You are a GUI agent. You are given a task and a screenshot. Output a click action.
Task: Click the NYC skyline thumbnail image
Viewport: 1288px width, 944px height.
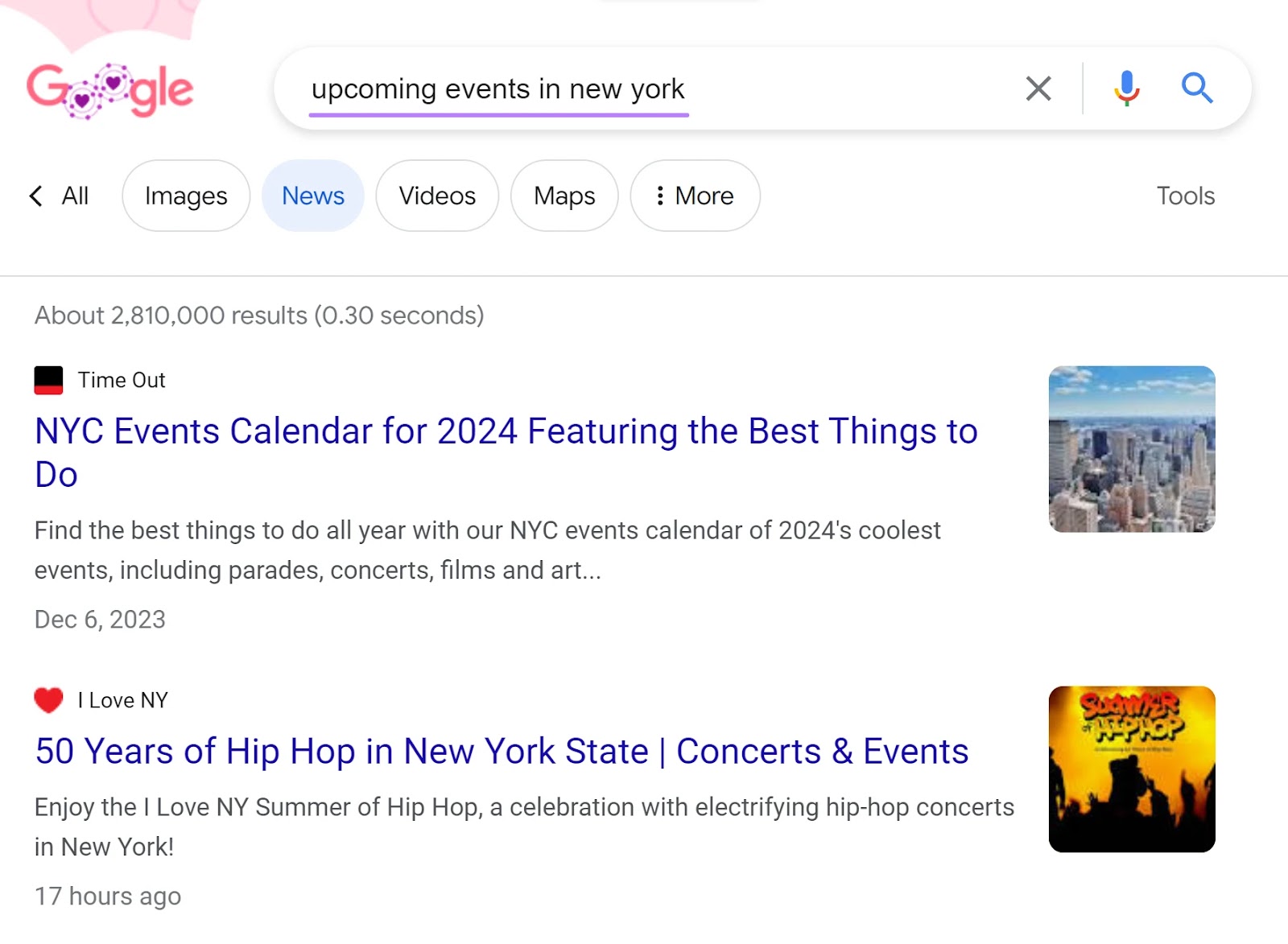coord(1131,448)
